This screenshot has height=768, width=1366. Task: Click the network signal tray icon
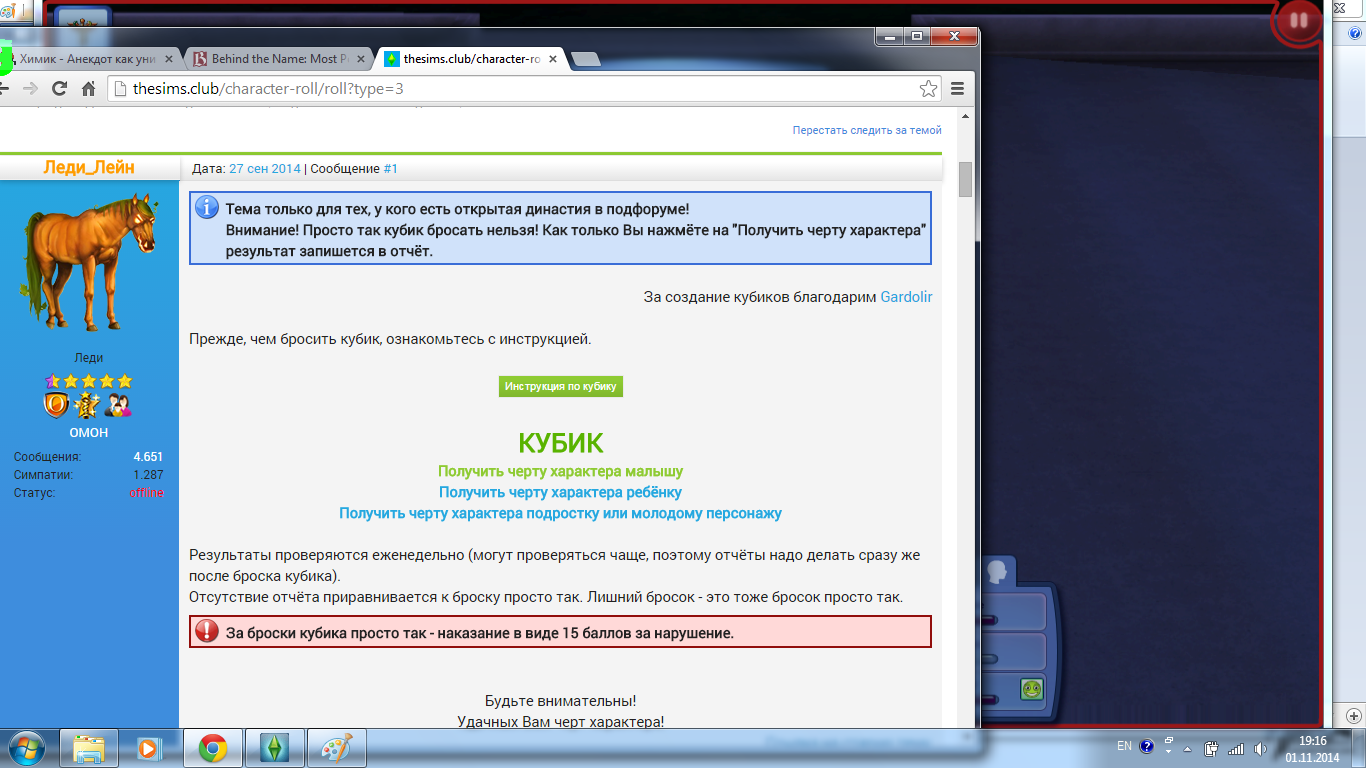(x=1236, y=747)
